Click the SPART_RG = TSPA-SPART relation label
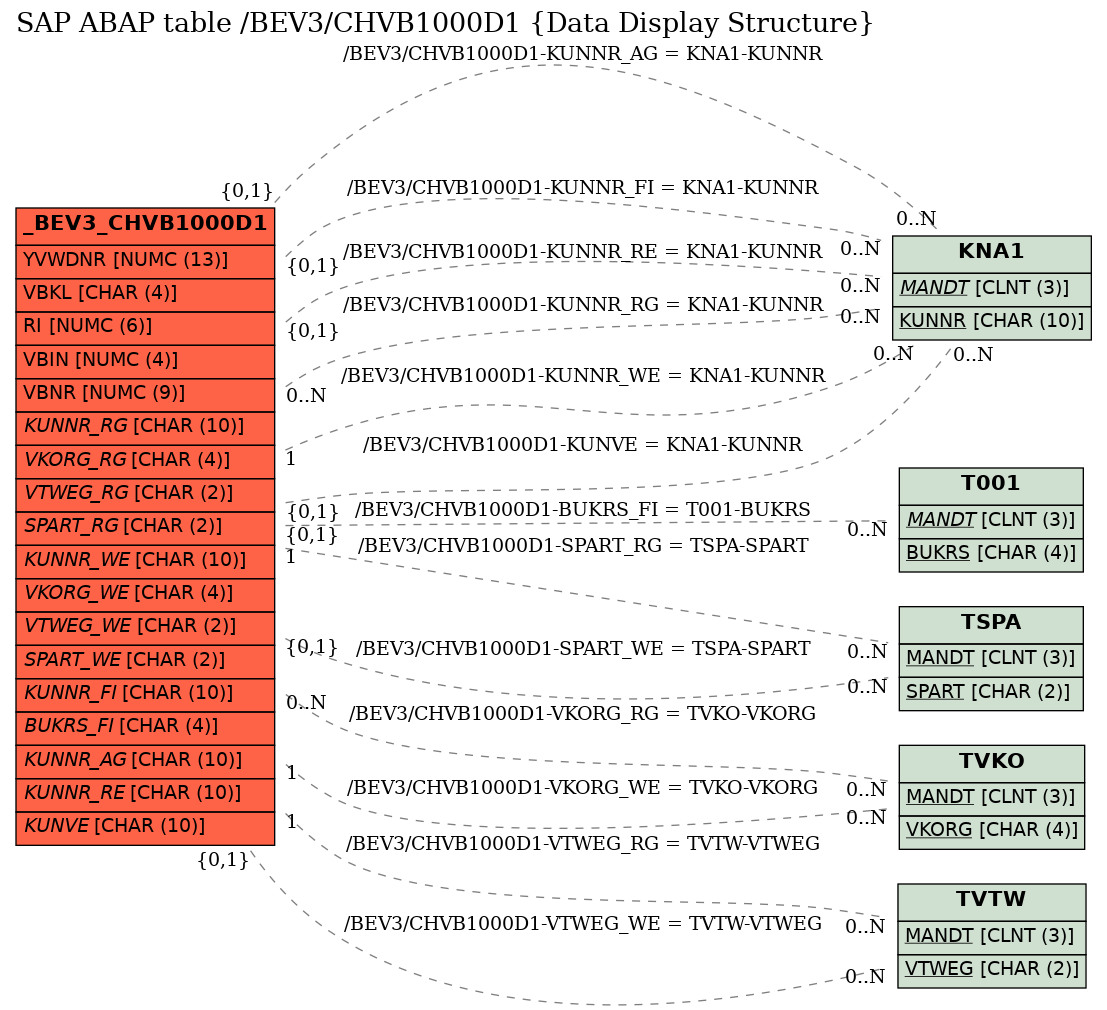Image resolution: width=1107 pixels, height=1010 pixels. [582, 546]
